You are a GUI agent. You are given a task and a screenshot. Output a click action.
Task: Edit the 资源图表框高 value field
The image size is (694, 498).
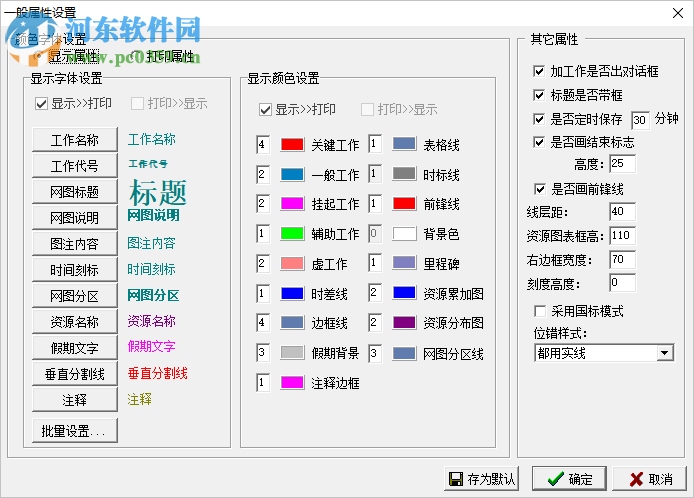click(x=622, y=235)
